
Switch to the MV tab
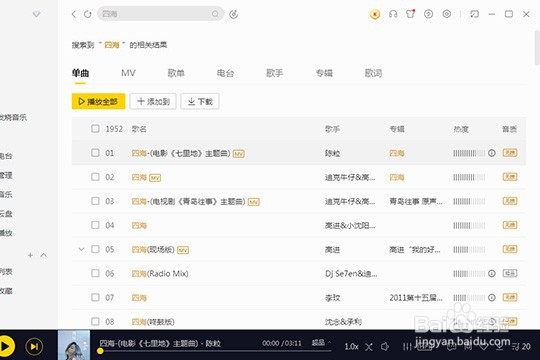pyautogui.click(x=128, y=73)
